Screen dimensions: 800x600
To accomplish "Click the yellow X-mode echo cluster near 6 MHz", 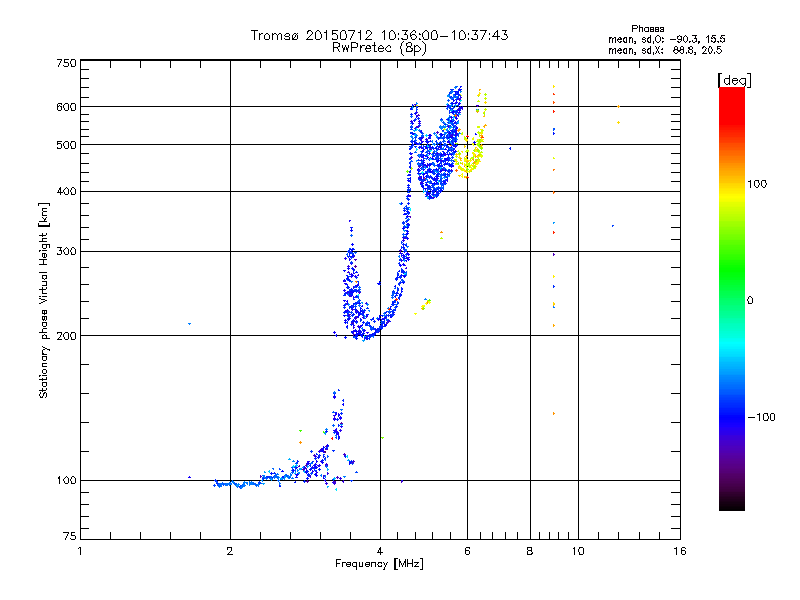I will pos(471,158).
